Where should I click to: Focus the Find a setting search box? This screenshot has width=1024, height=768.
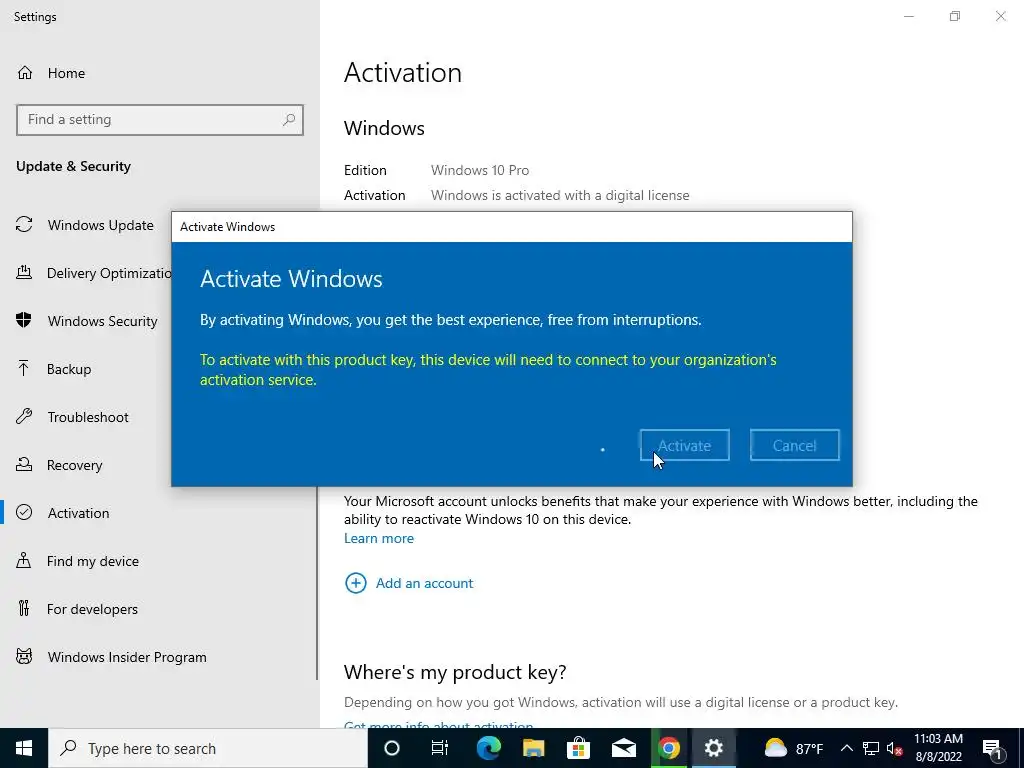coord(159,120)
